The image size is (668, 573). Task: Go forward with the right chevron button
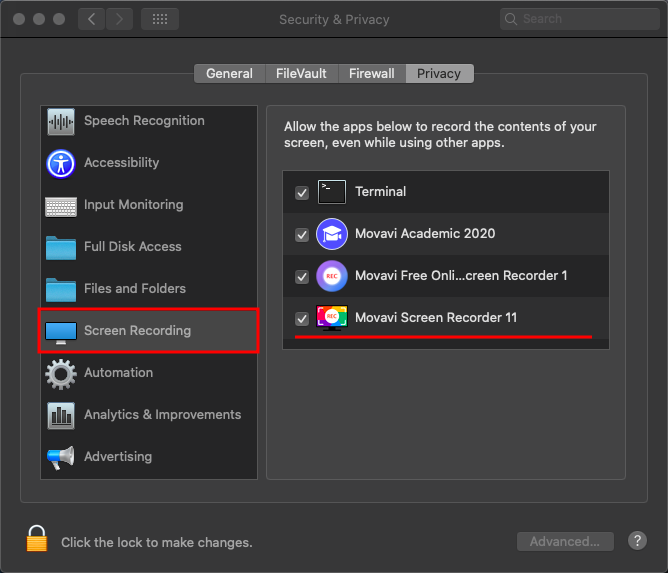tap(119, 19)
